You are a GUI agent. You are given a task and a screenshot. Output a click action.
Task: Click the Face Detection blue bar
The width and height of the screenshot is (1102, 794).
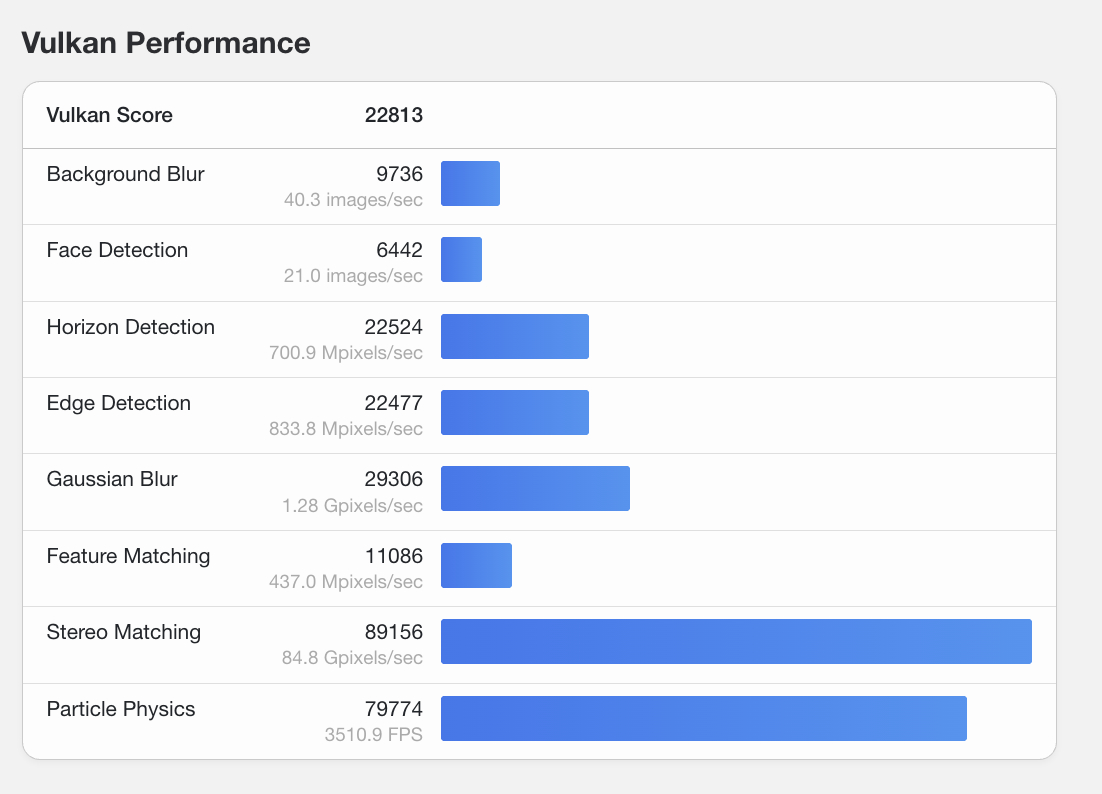(461, 260)
